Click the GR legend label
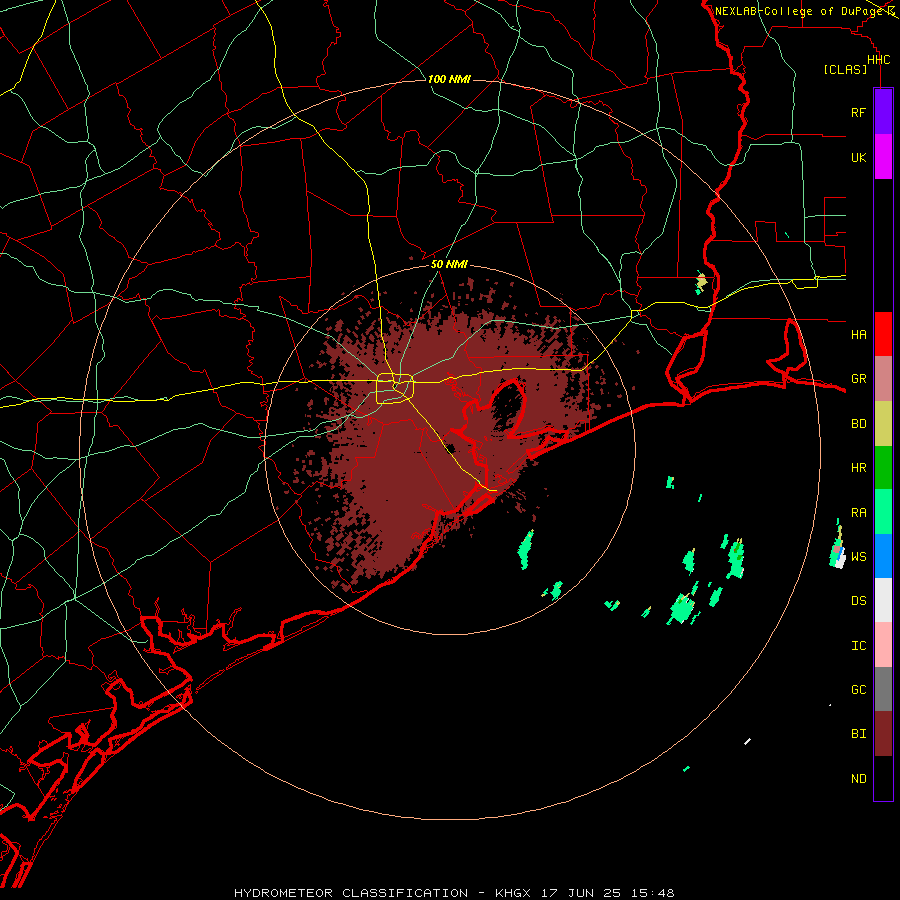Screen dimensions: 900x900 [x=858, y=379]
